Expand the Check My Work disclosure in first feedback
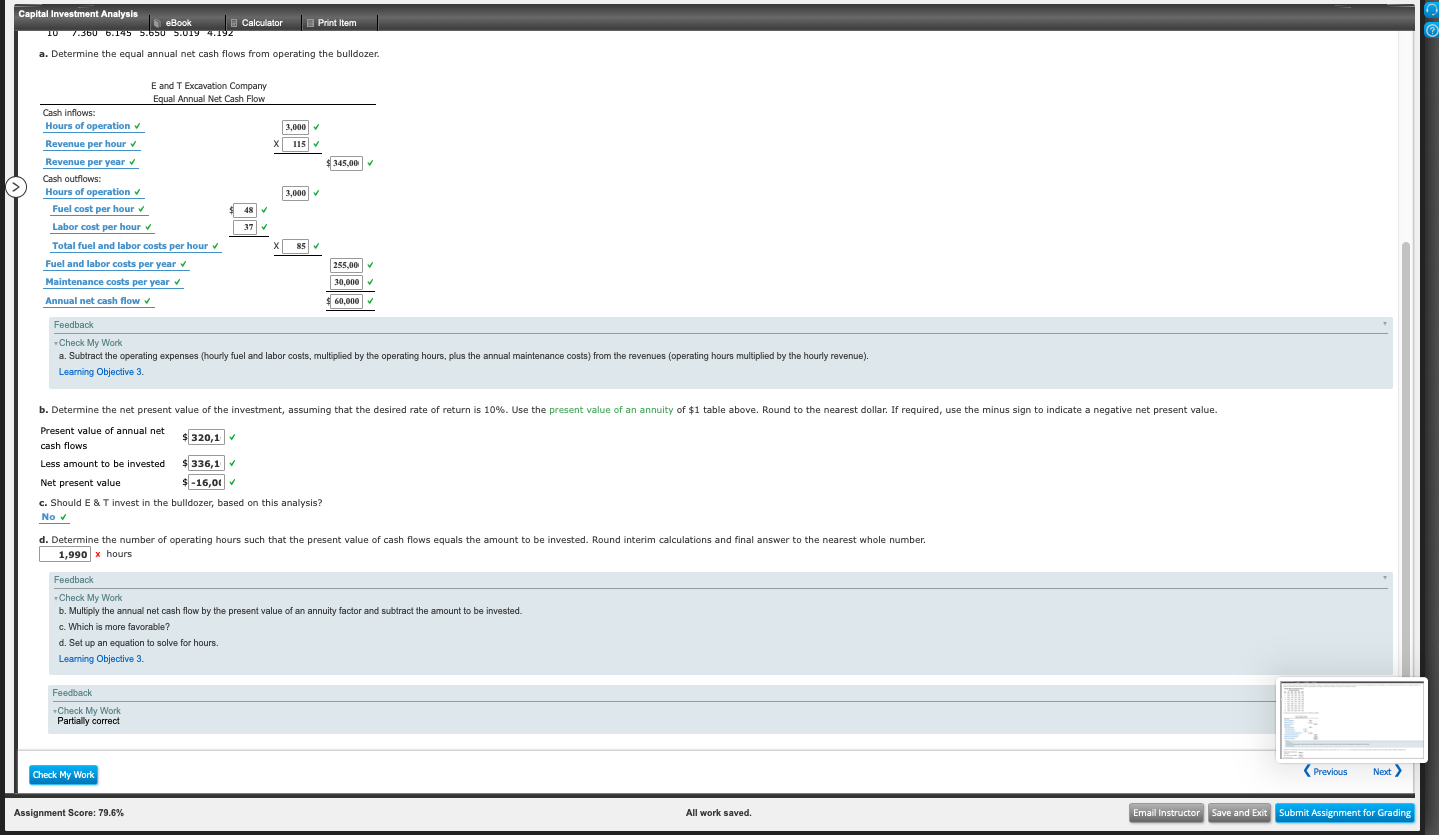This screenshot has width=1439, height=835. 88,342
